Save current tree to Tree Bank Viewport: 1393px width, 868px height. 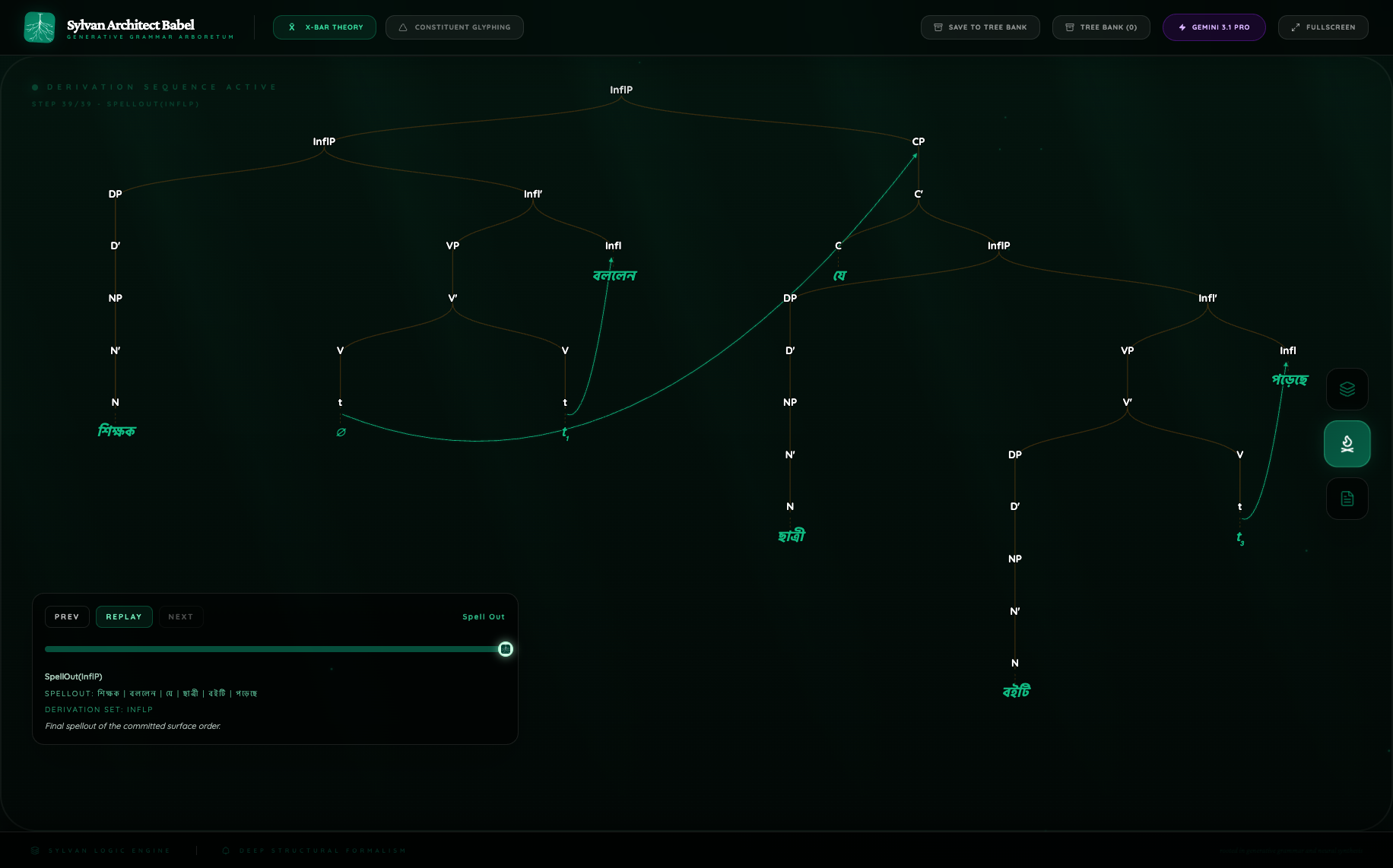click(979, 27)
